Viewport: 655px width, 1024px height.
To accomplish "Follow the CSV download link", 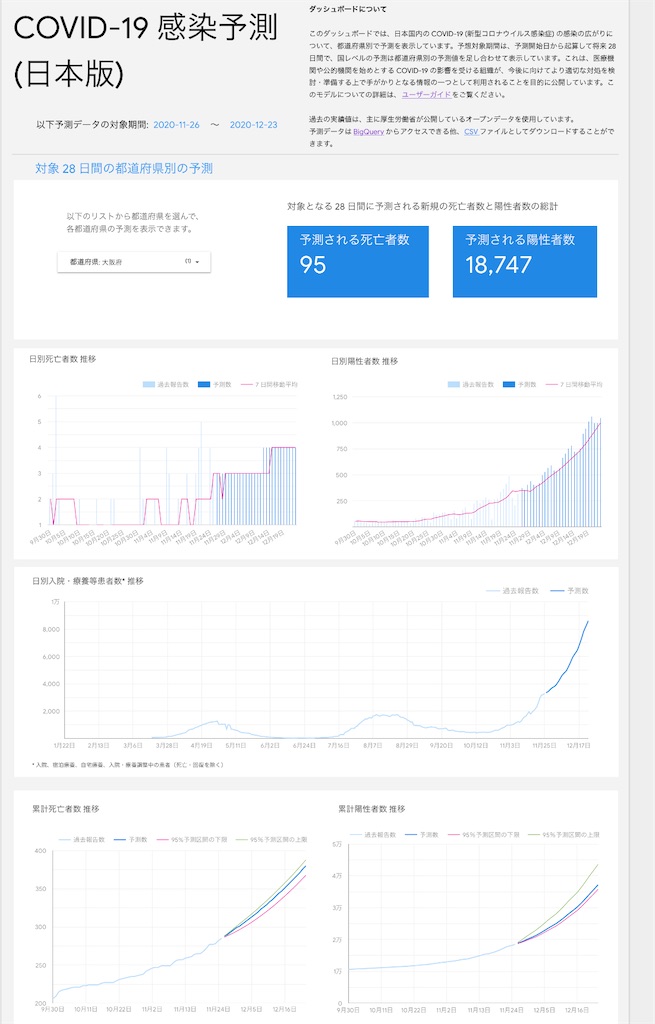I will coord(471,131).
